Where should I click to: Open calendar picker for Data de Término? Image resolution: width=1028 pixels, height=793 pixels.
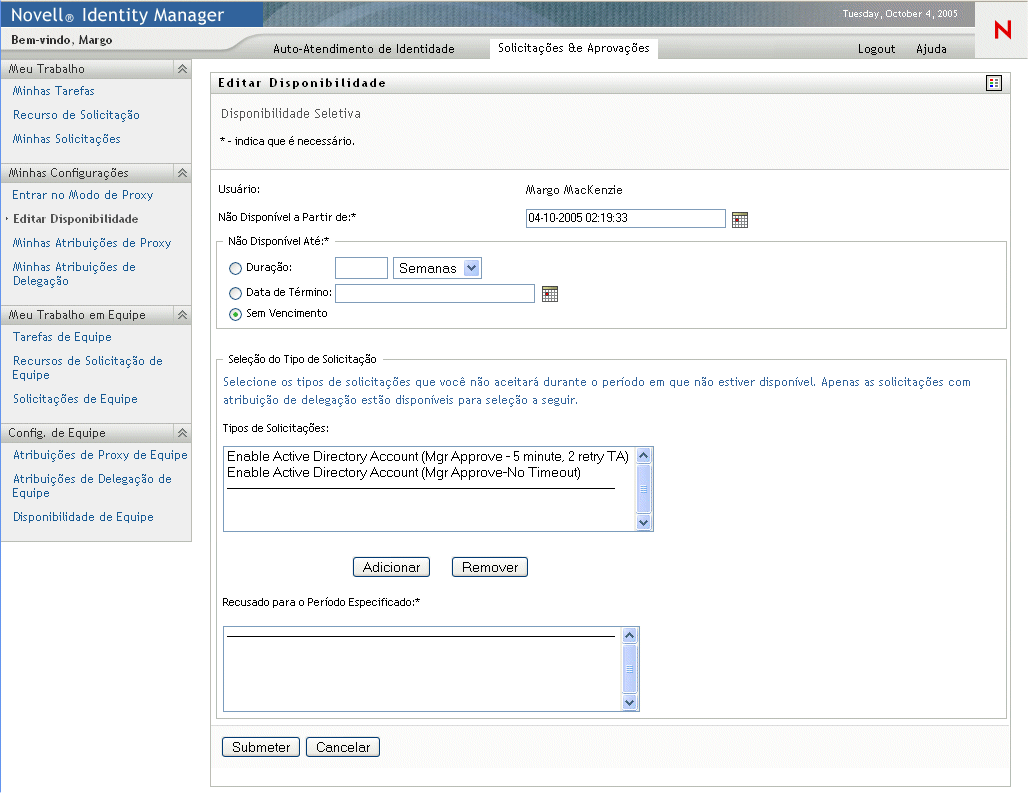[549, 294]
